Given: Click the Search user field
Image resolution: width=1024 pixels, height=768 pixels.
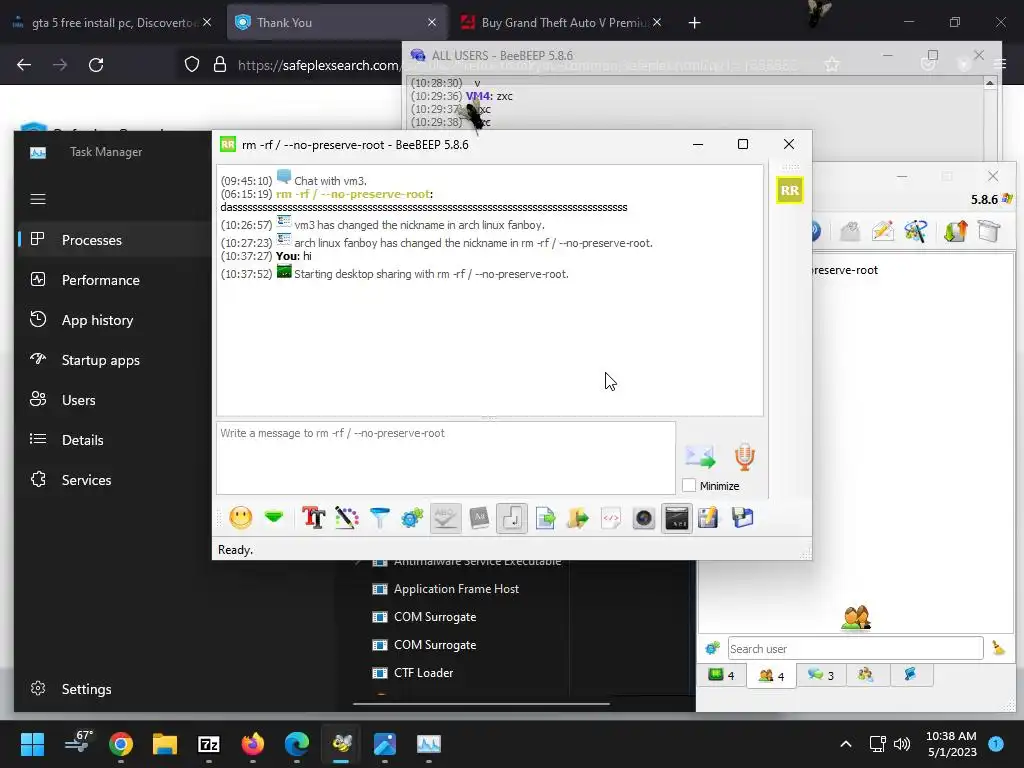Looking at the screenshot, I should tap(855, 648).
